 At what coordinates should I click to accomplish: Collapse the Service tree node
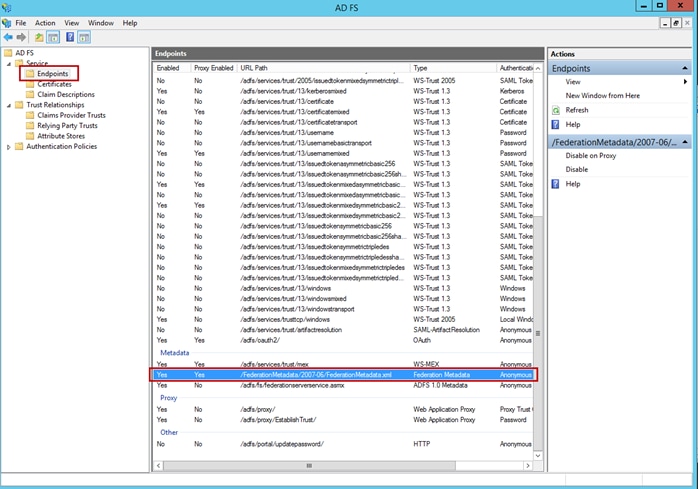pos(8,64)
